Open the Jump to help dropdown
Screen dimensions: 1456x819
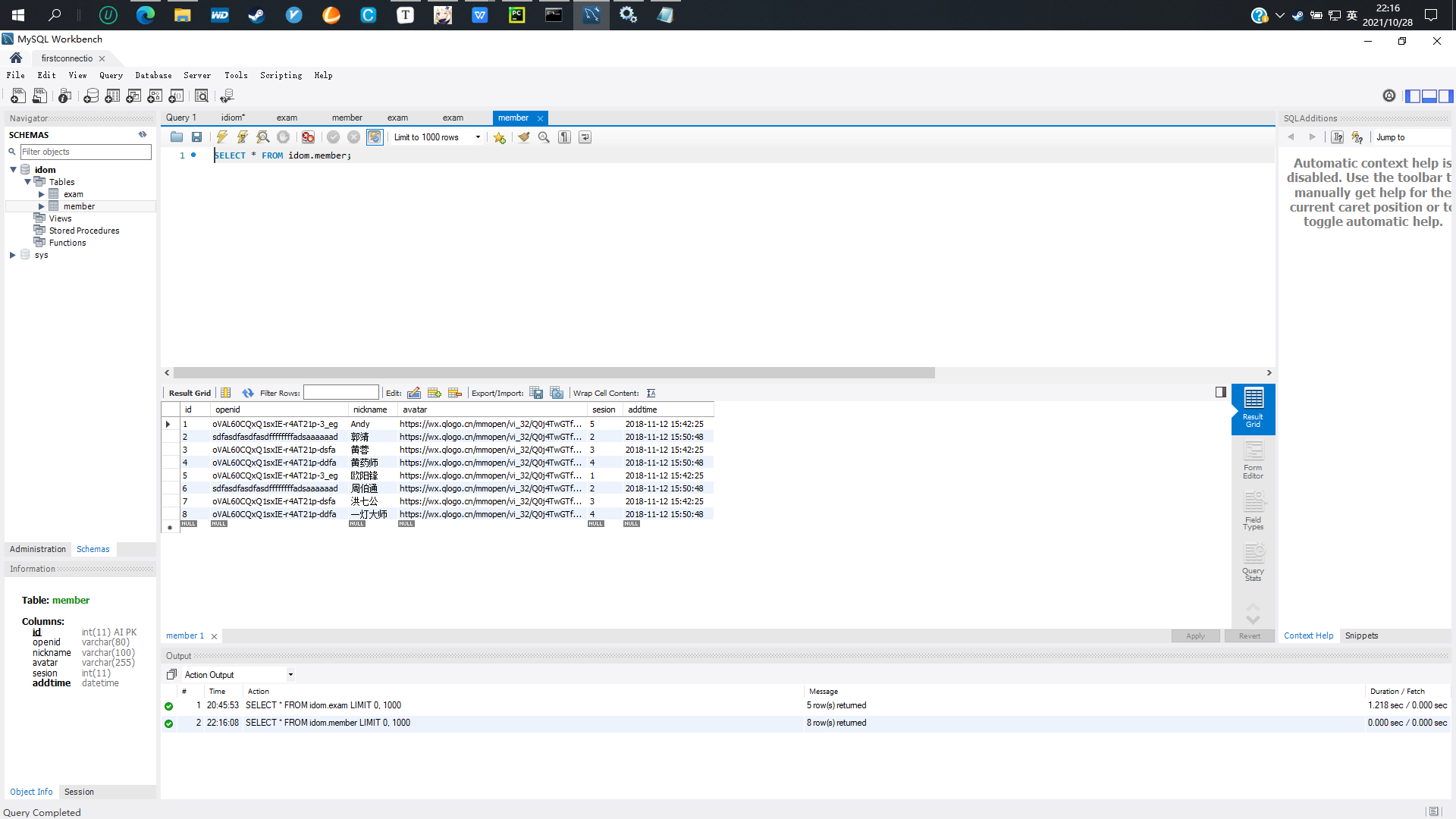tap(1410, 137)
